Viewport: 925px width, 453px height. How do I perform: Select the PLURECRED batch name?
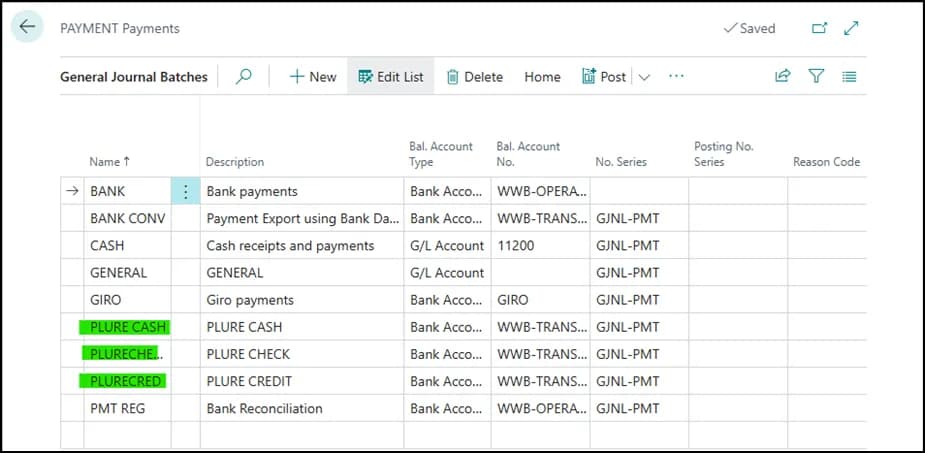tap(127, 381)
